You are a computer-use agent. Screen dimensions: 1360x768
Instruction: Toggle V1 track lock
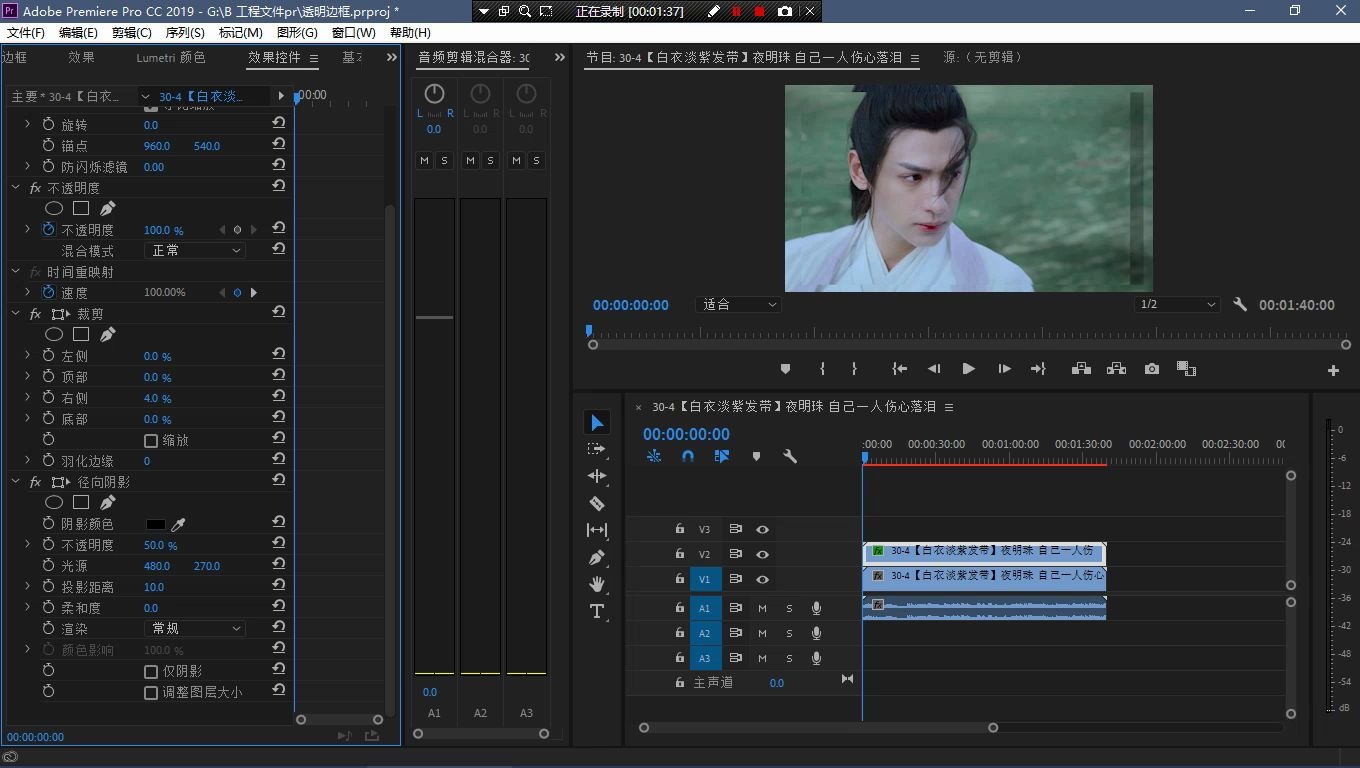pyautogui.click(x=679, y=579)
